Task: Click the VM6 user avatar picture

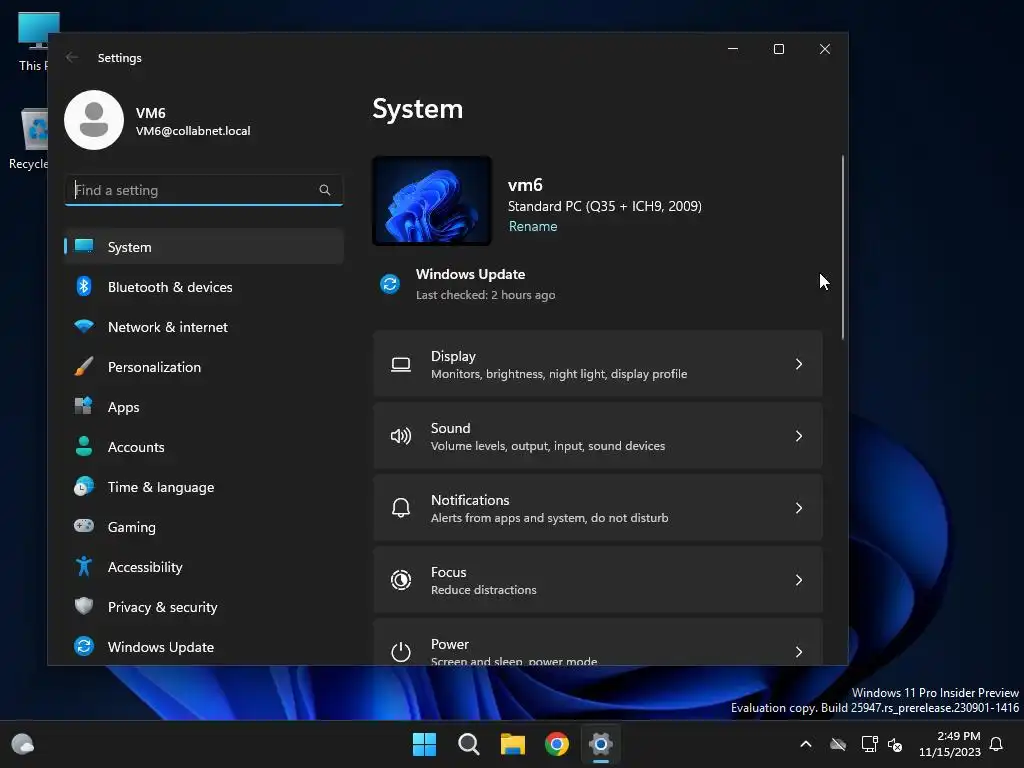Action: click(94, 120)
